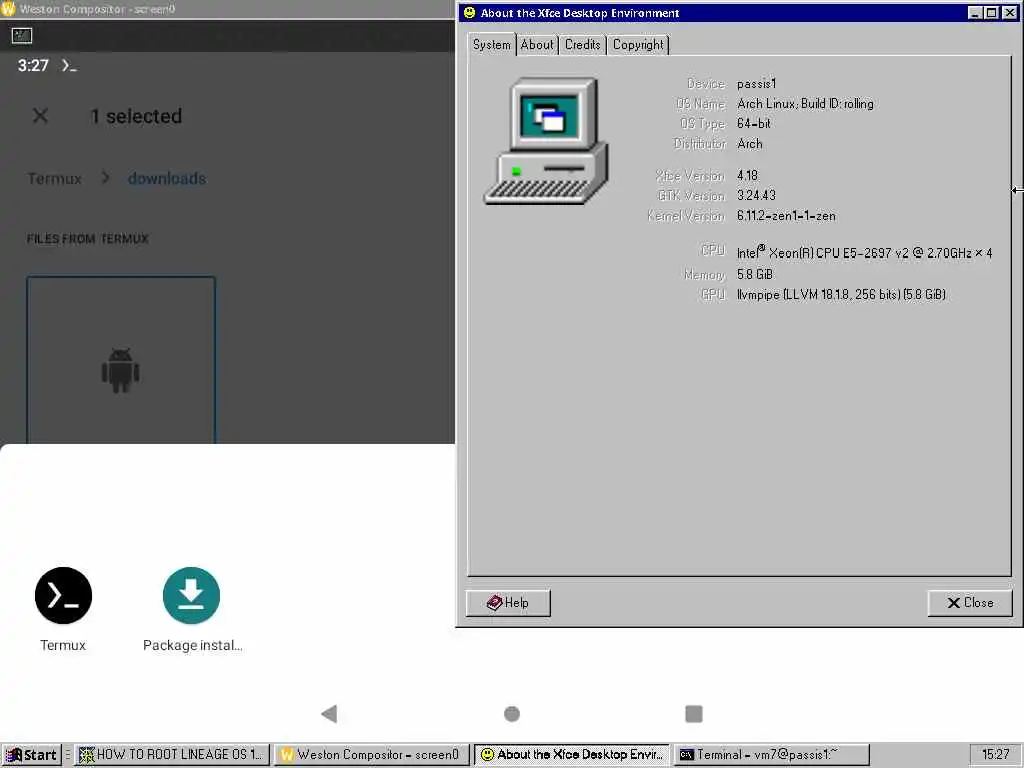This screenshot has height=768, width=1024.
Task: Select the System tab
Action: [492, 44]
